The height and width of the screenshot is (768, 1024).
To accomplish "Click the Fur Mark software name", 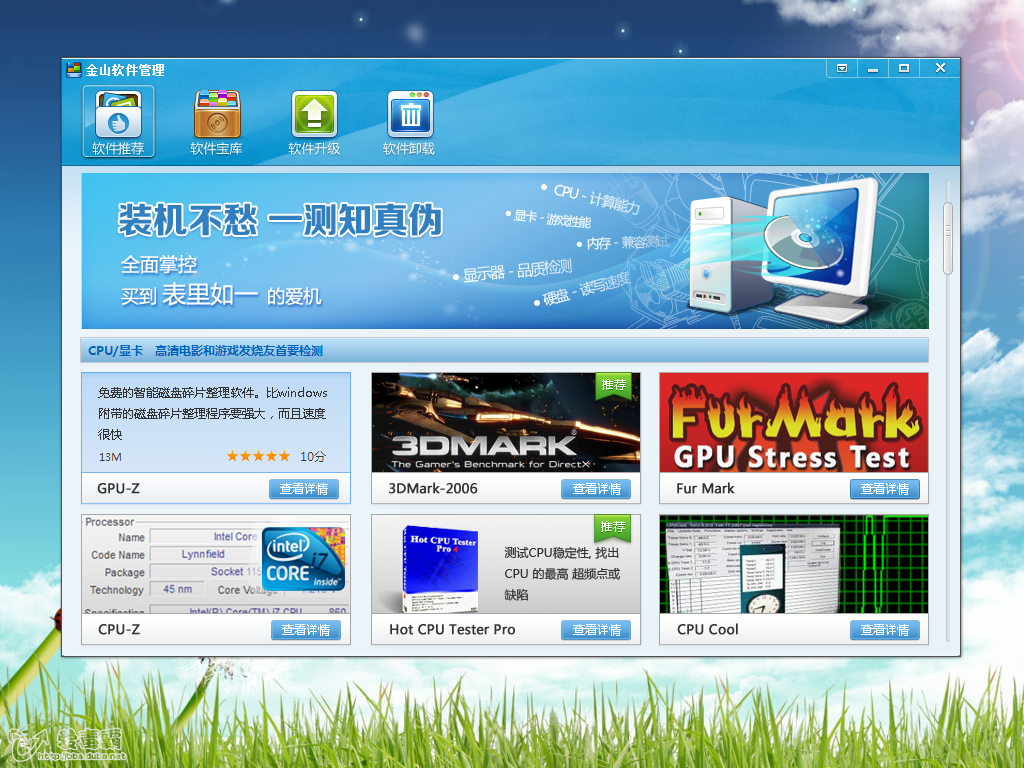I will (705, 488).
